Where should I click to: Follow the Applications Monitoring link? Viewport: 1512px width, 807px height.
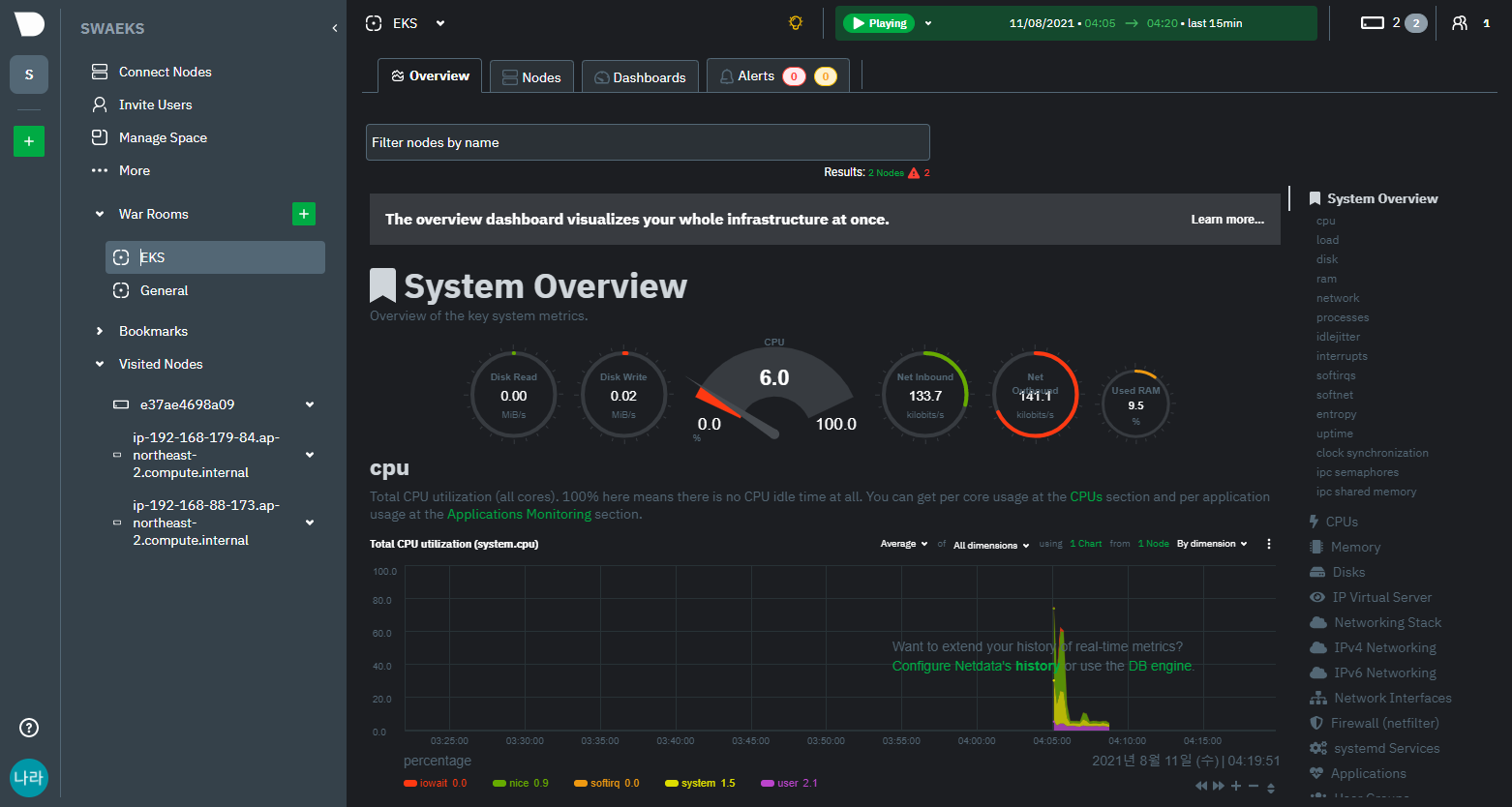(519, 514)
